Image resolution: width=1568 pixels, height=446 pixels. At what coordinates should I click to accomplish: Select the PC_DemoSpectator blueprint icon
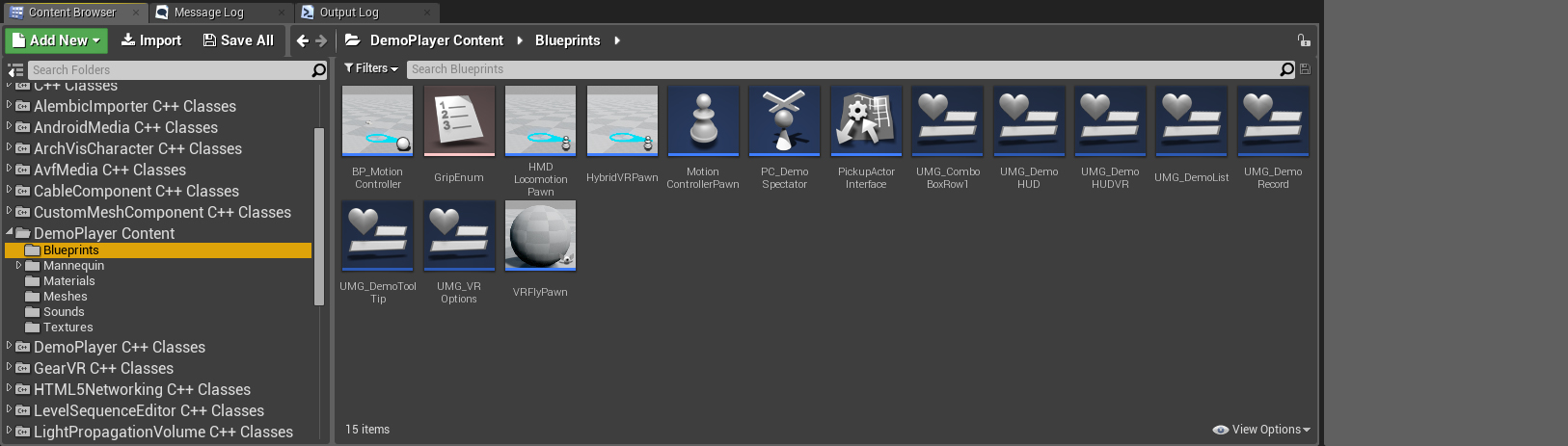(x=784, y=120)
